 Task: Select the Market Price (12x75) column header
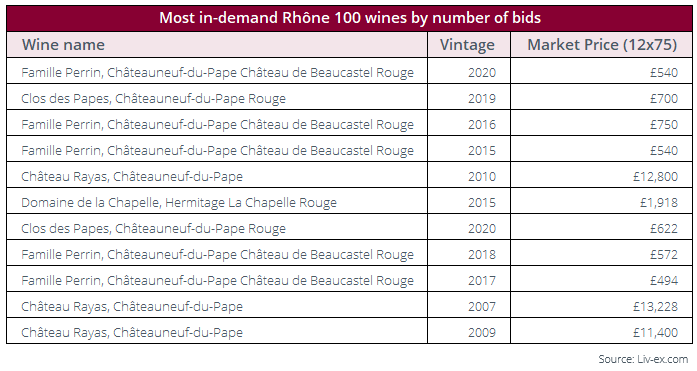pyautogui.click(x=602, y=44)
